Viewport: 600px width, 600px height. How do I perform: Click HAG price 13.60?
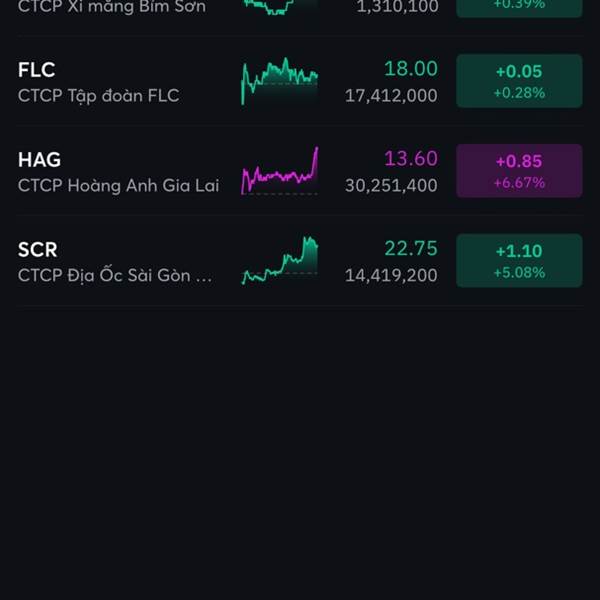point(411,158)
